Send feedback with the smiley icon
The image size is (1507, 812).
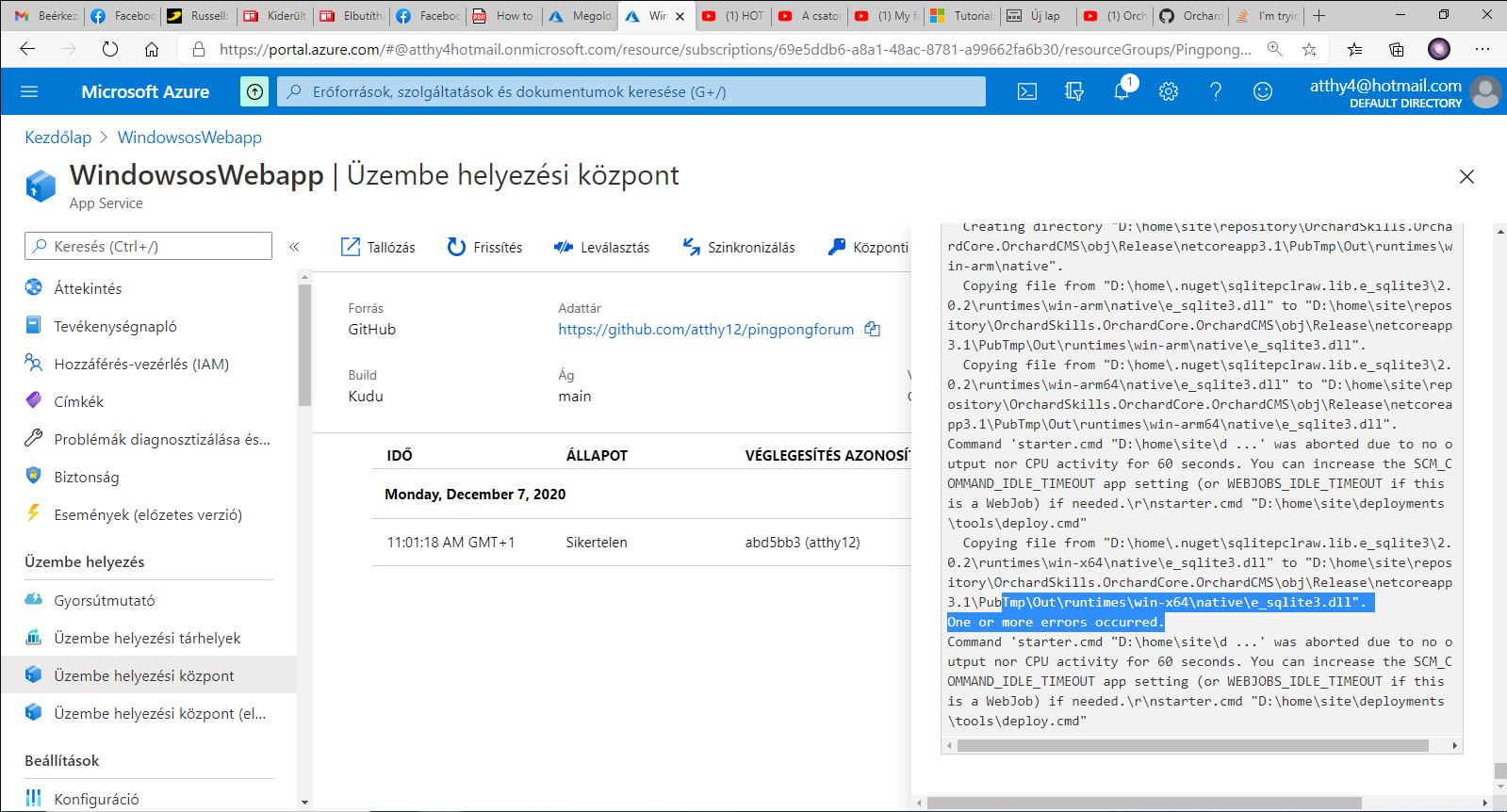1263,91
